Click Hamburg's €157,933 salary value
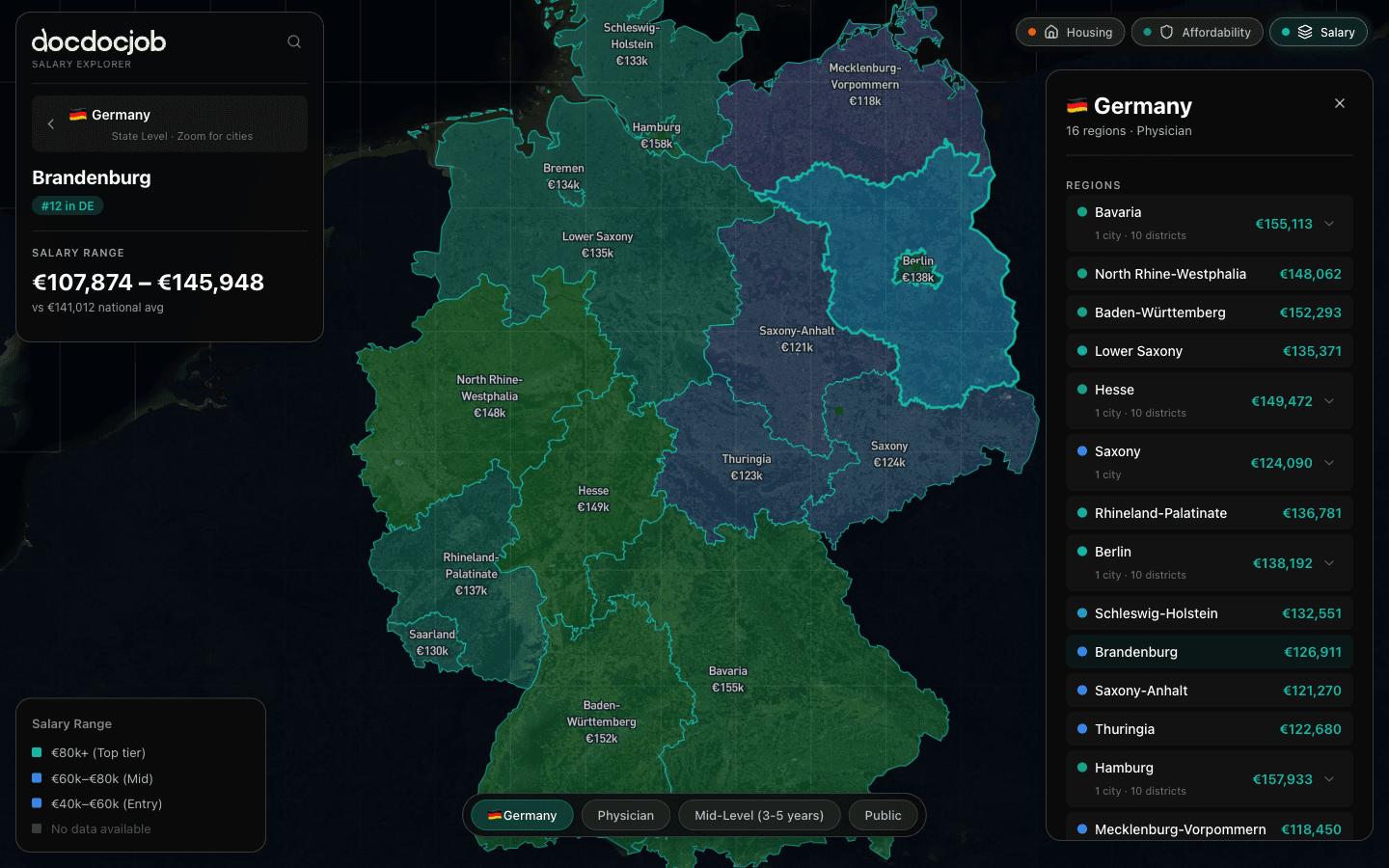The width and height of the screenshot is (1389, 868). (1282, 779)
